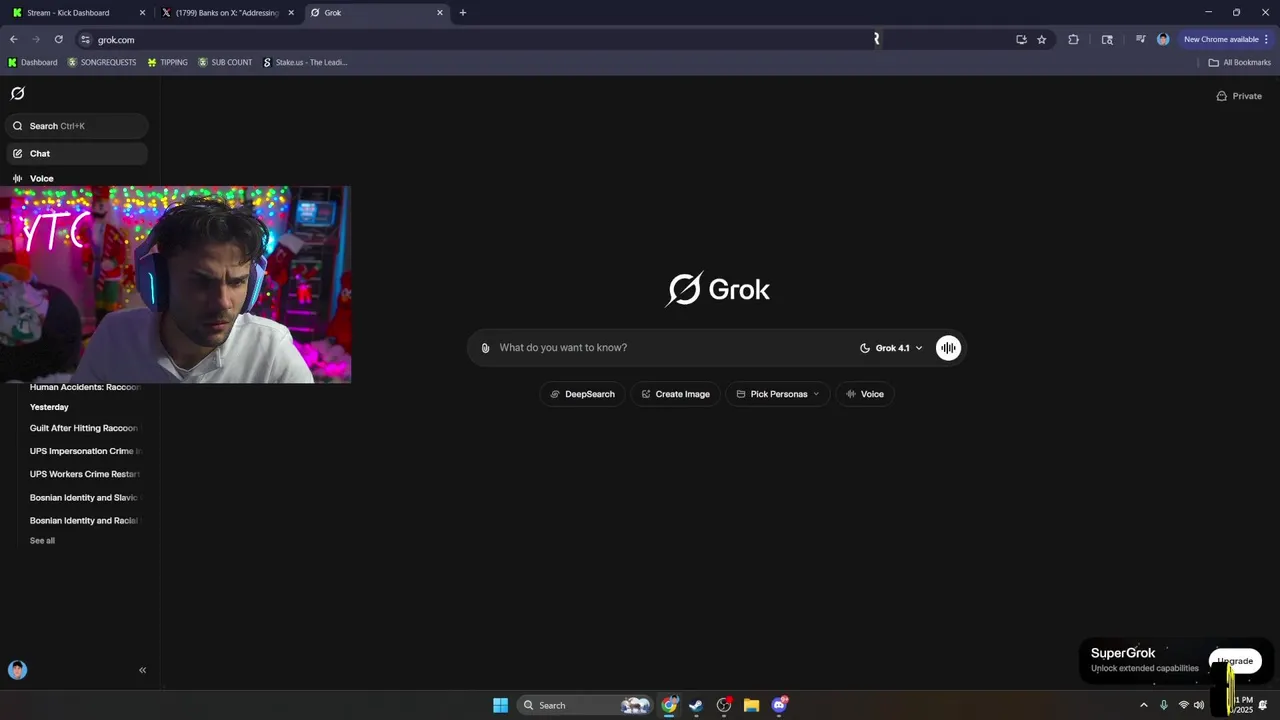This screenshot has width=1280, height=720.
Task: Click the Create Image button
Action: click(x=676, y=394)
